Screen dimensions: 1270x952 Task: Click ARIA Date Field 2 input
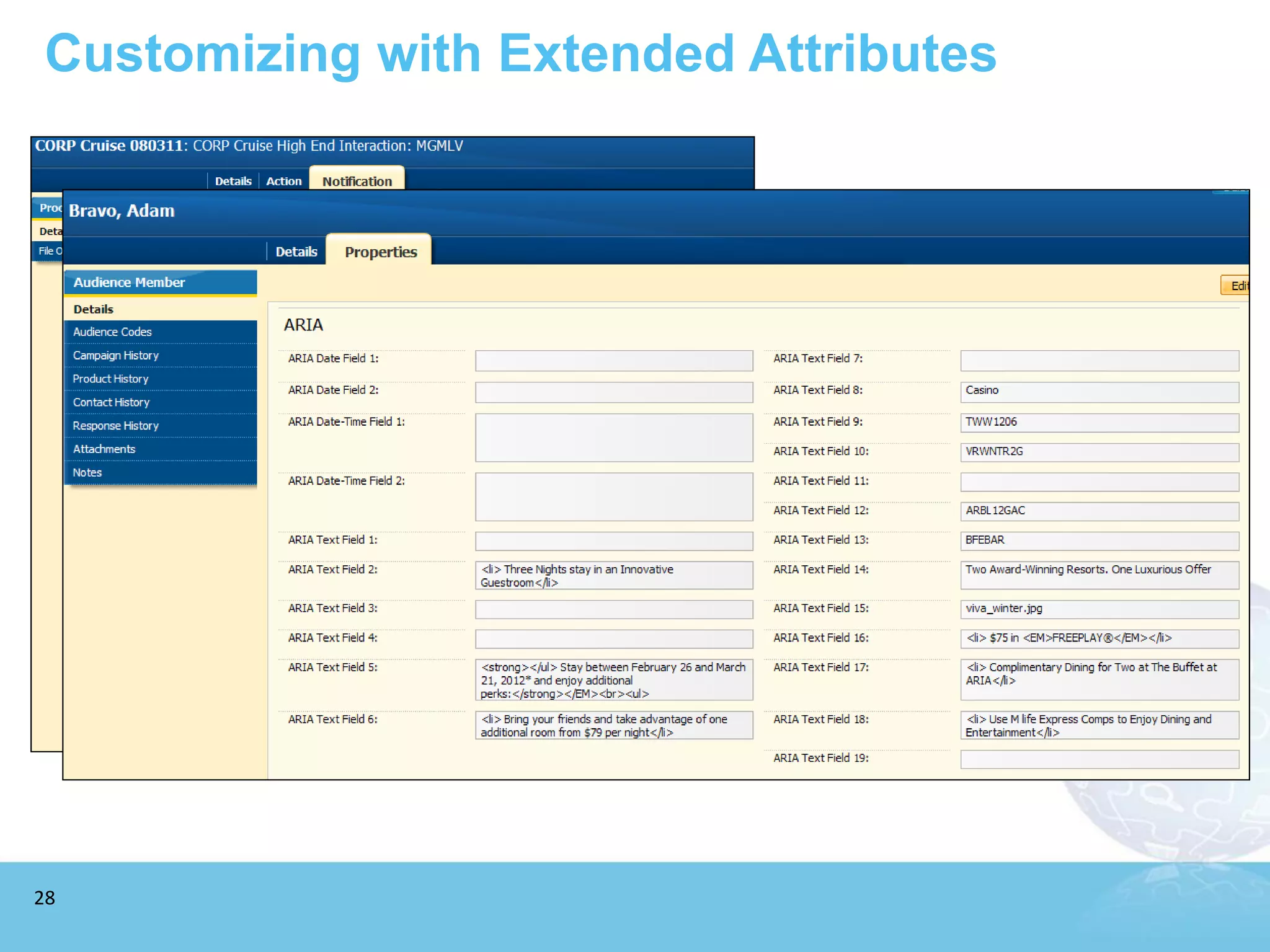coord(614,392)
